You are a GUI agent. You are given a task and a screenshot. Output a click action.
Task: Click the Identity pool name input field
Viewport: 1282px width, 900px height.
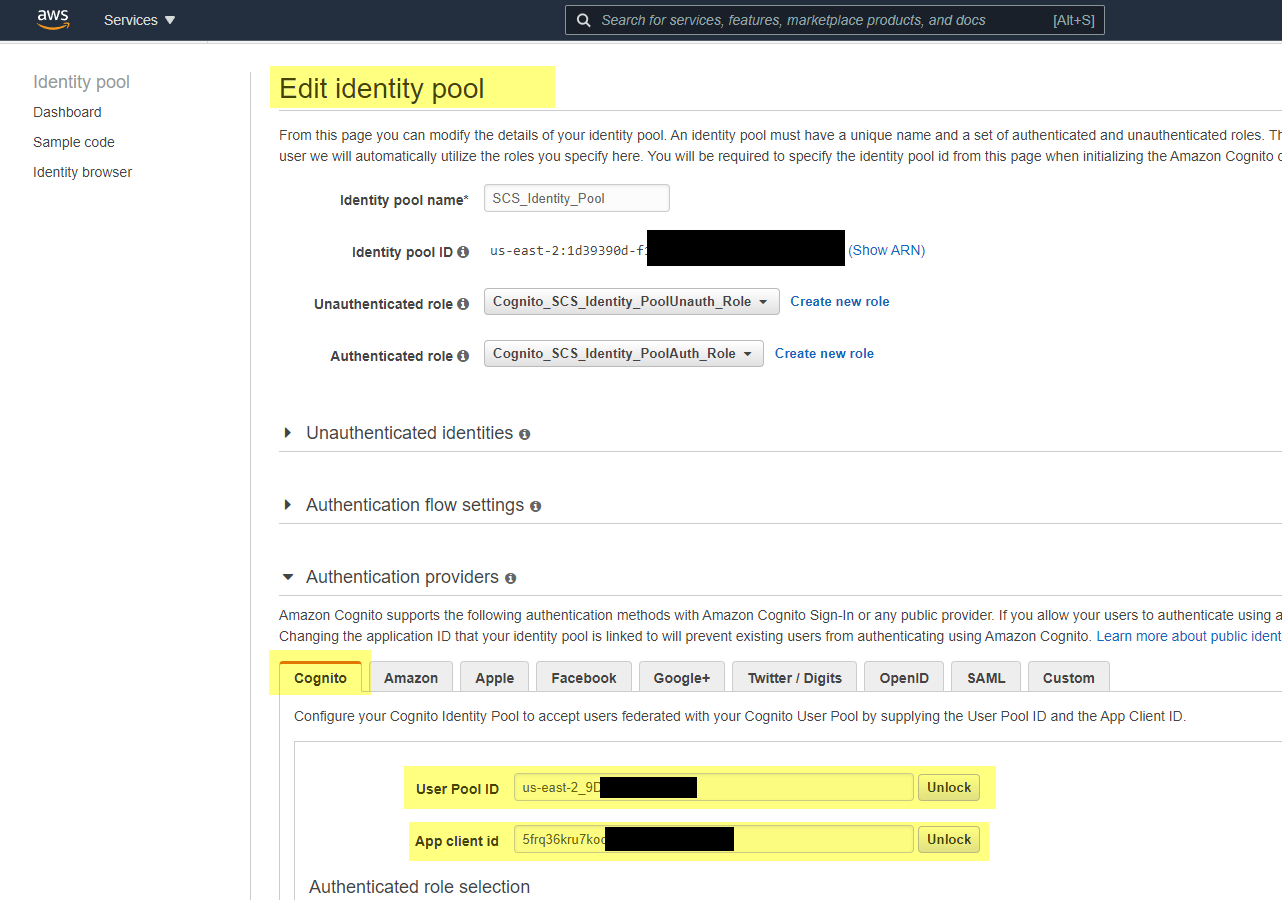click(576, 197)
